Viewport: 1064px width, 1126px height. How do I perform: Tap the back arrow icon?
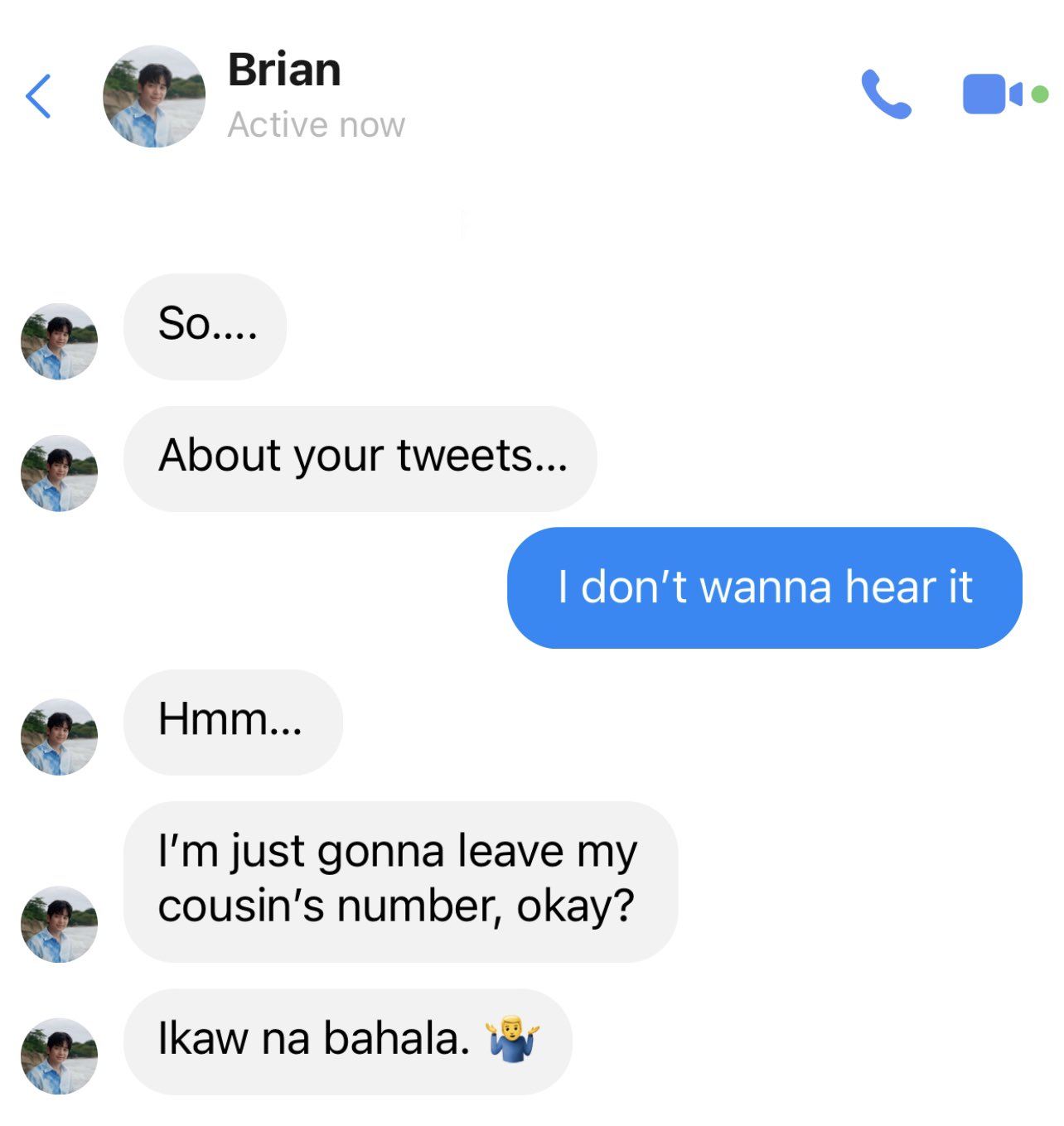click(38, 96)
